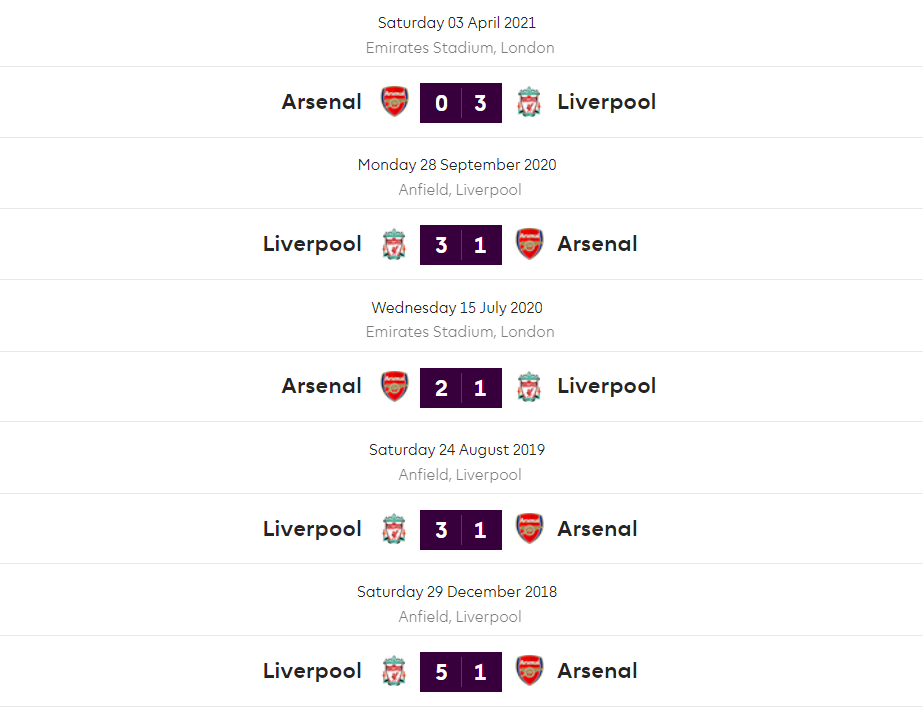Select Liverpool's crest in the 29 December 2018 match
This screenshot has height=717, width=923.
(x=395, y=671)
